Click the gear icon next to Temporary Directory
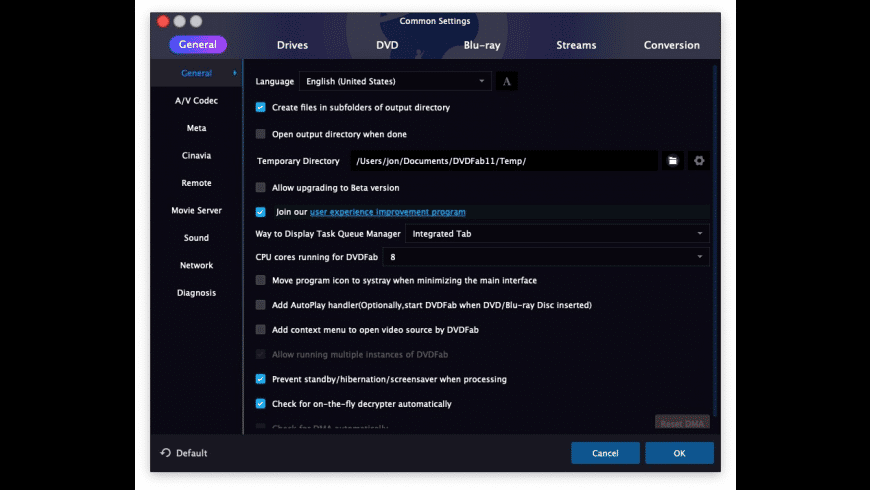The image size is (870, 490). [x=699, y=160]
